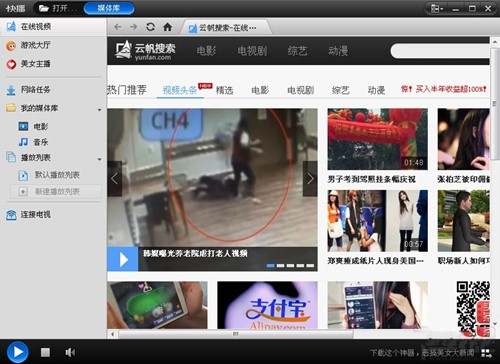Refresh the current page

click(150, 27)
